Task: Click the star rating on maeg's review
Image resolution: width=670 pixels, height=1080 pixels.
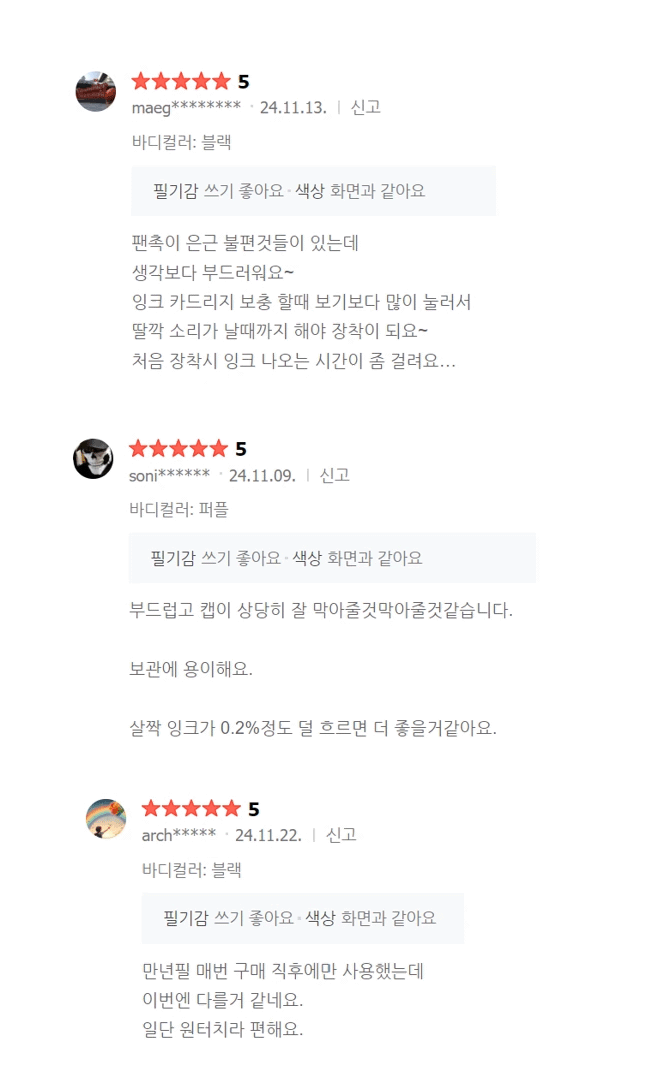Action: [181, 82]
